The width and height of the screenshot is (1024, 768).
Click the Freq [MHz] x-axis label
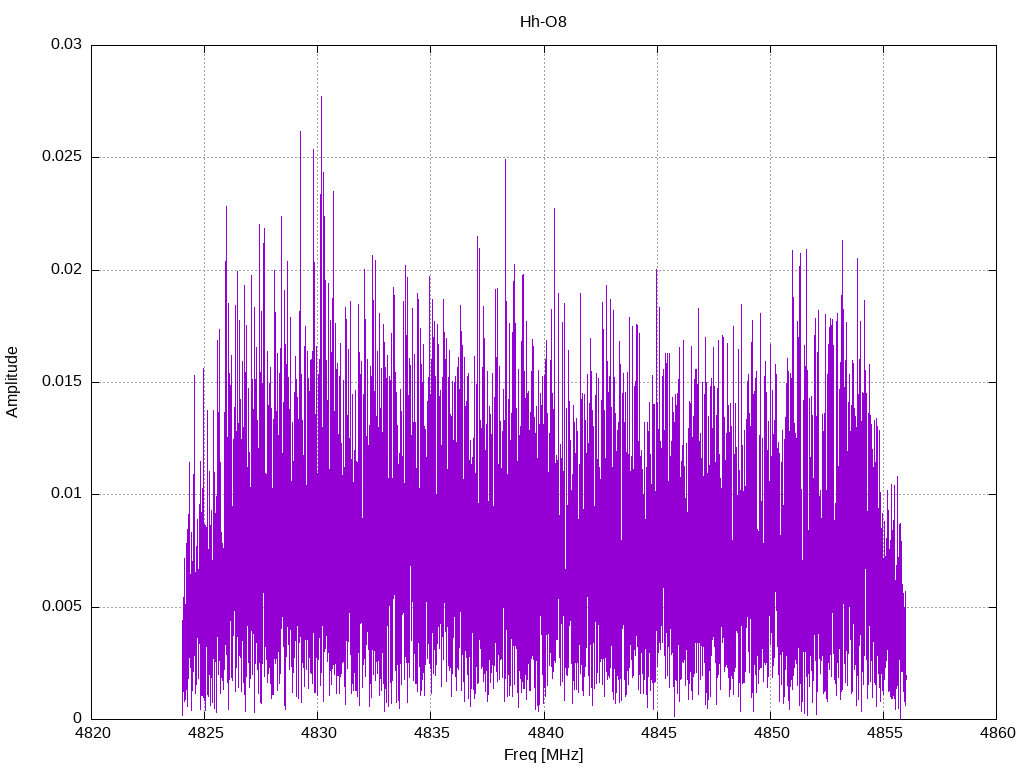click(x=543, y=755)
